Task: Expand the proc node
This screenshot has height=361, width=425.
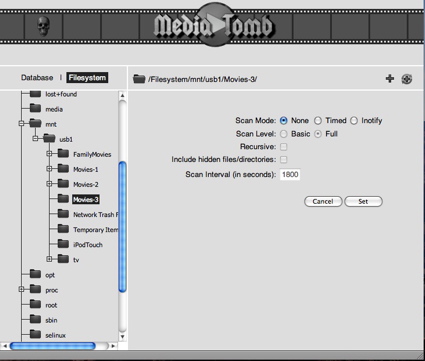Action: click(21, 289)
